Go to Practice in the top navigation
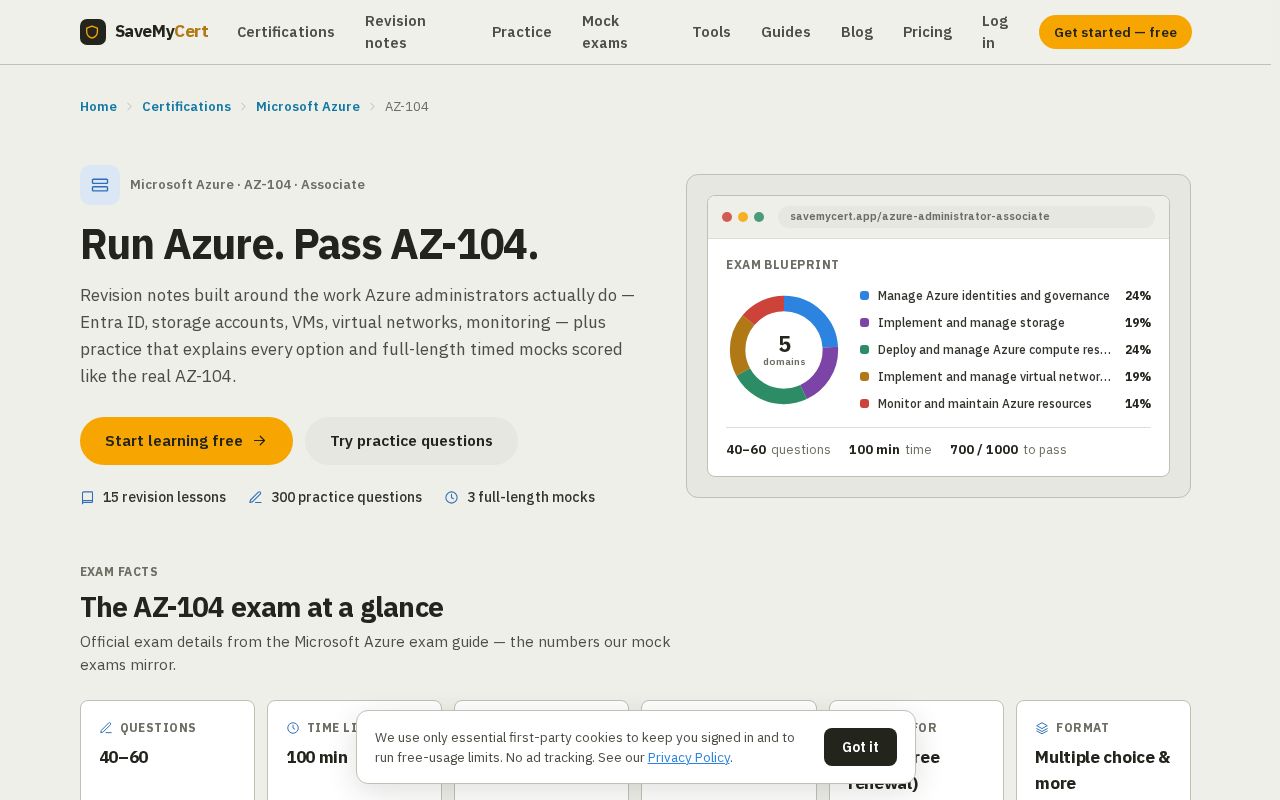Viewport: 1280px width, 800px height. point(522,32)
